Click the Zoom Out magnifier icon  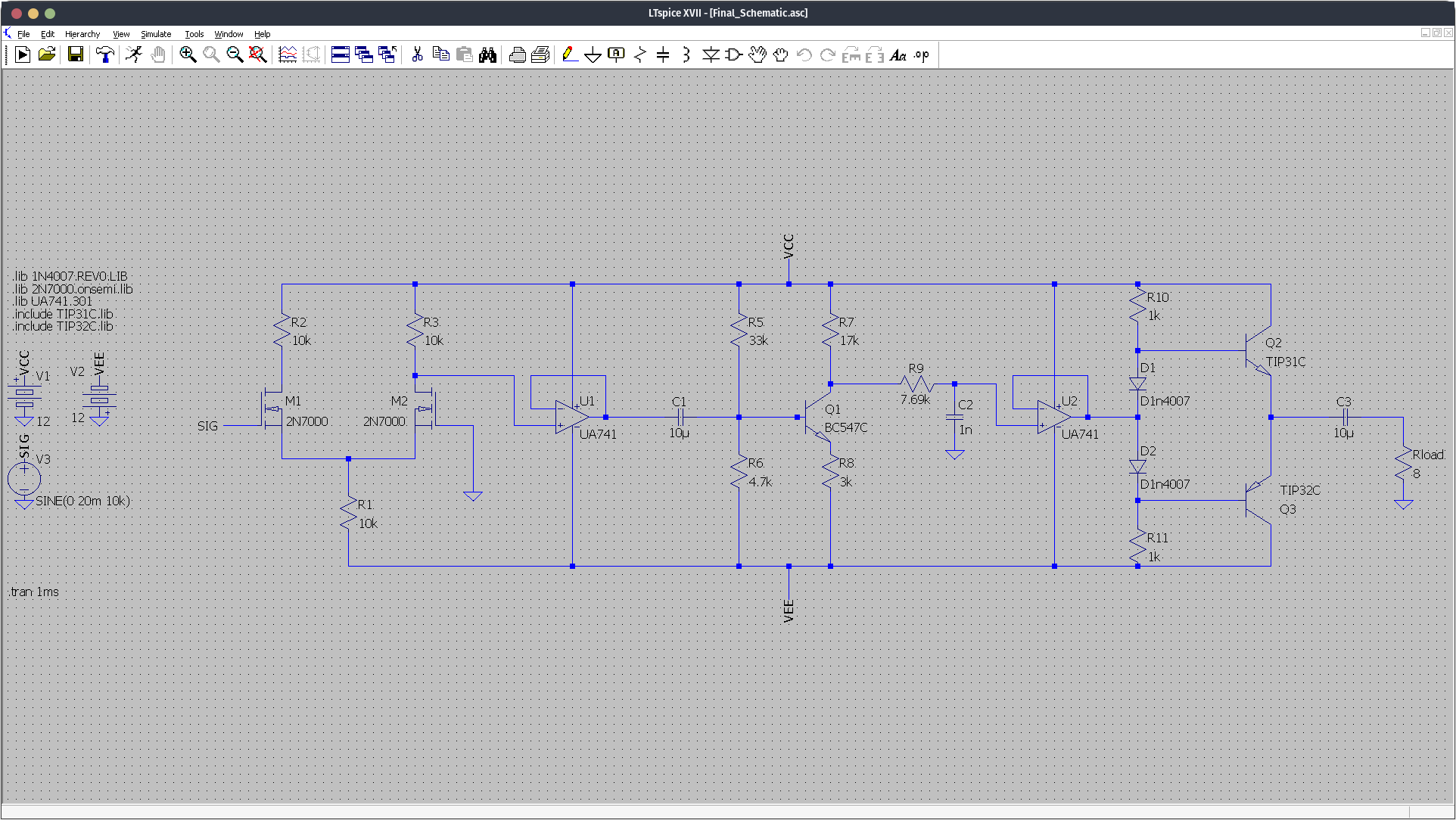click(235, 54)
